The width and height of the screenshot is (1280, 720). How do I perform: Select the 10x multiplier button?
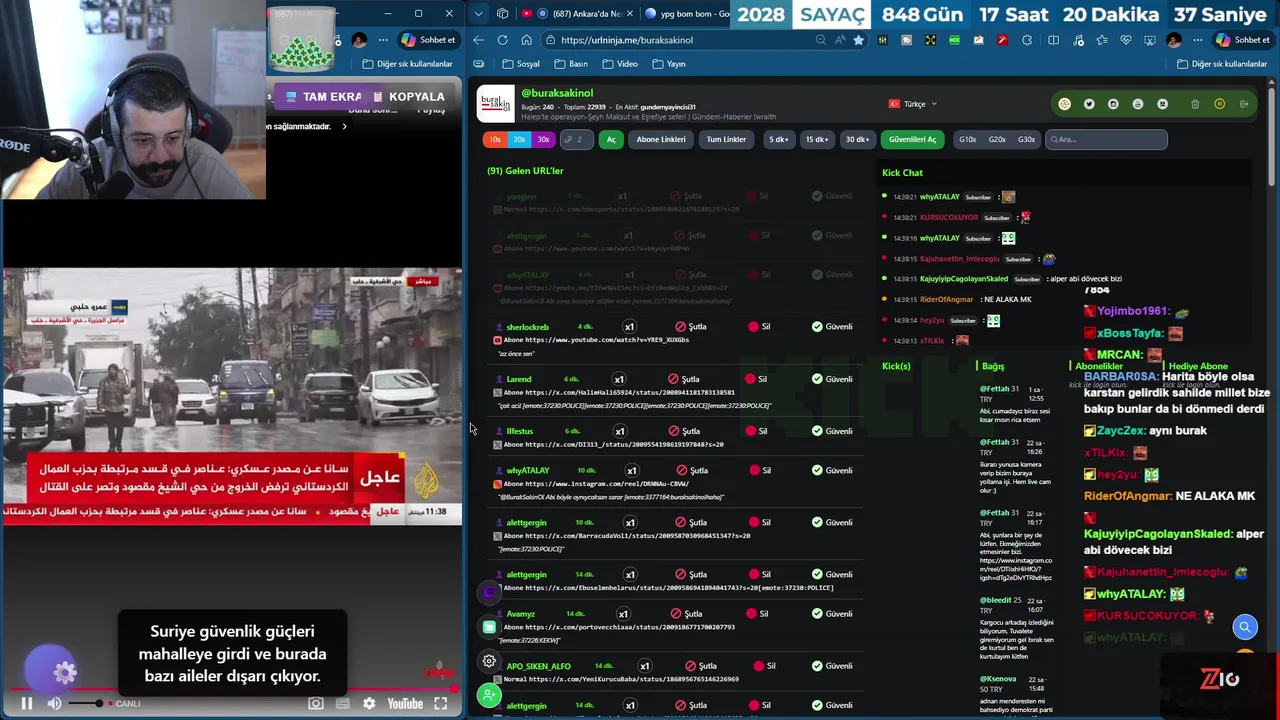(x=495, y=139)
